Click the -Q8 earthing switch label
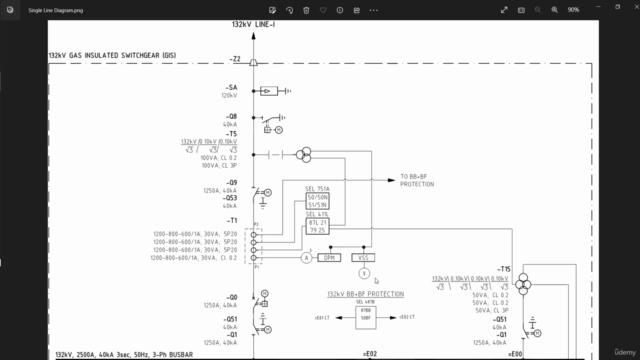 [231, 117]
